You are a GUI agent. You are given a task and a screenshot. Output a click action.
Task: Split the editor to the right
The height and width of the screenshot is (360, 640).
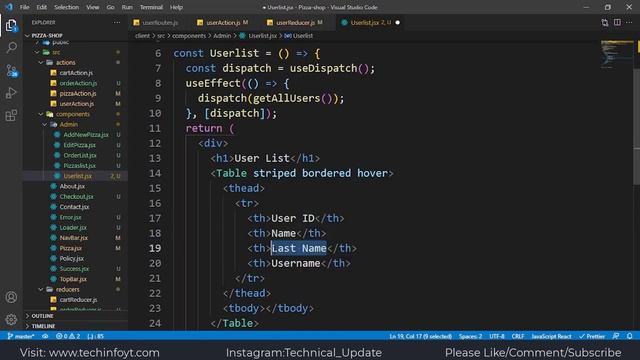tap(617, 22)
